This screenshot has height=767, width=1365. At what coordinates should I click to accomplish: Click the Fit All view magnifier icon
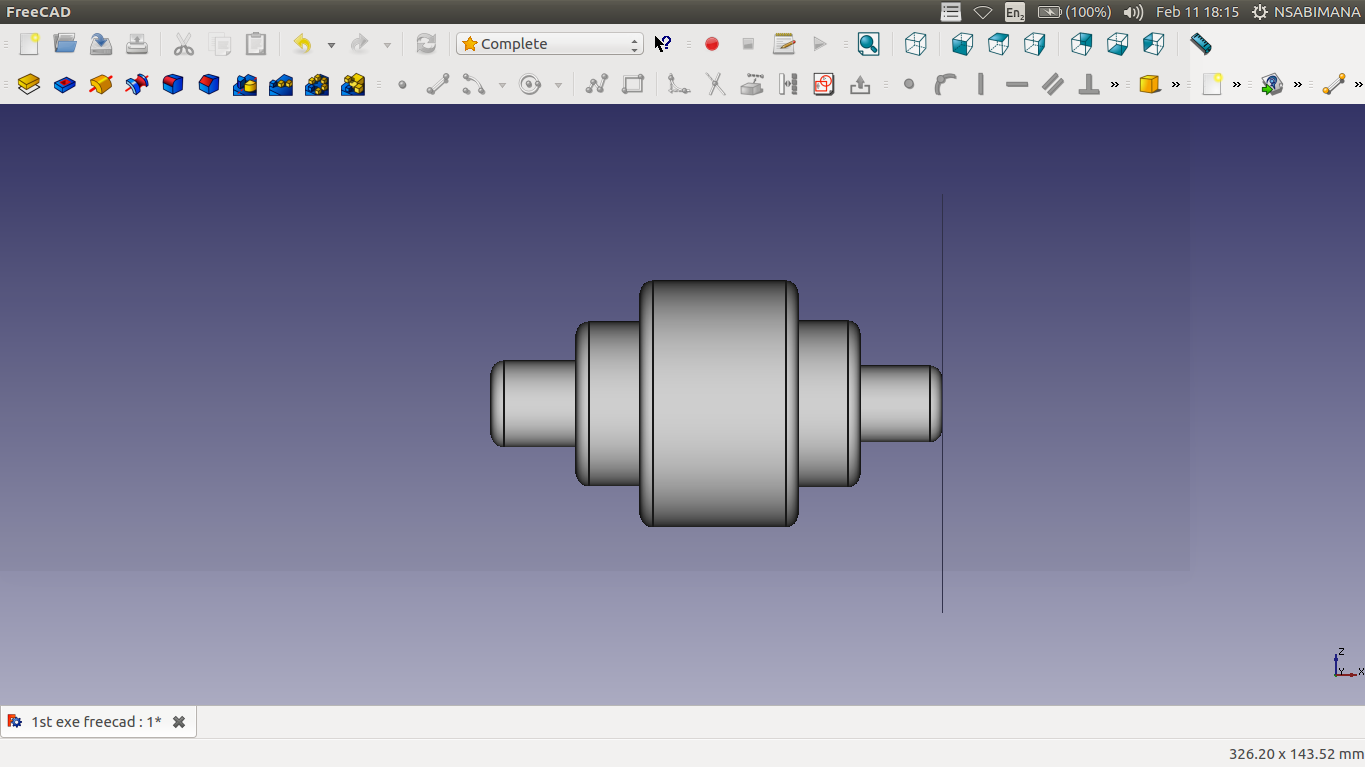pyautogui.click(x=868, y=44)
